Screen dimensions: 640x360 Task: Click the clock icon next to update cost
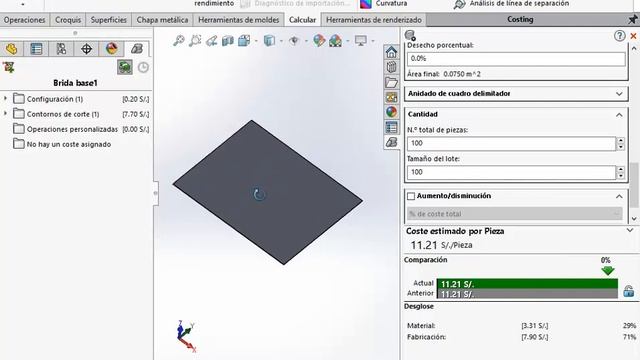[143, 67]
